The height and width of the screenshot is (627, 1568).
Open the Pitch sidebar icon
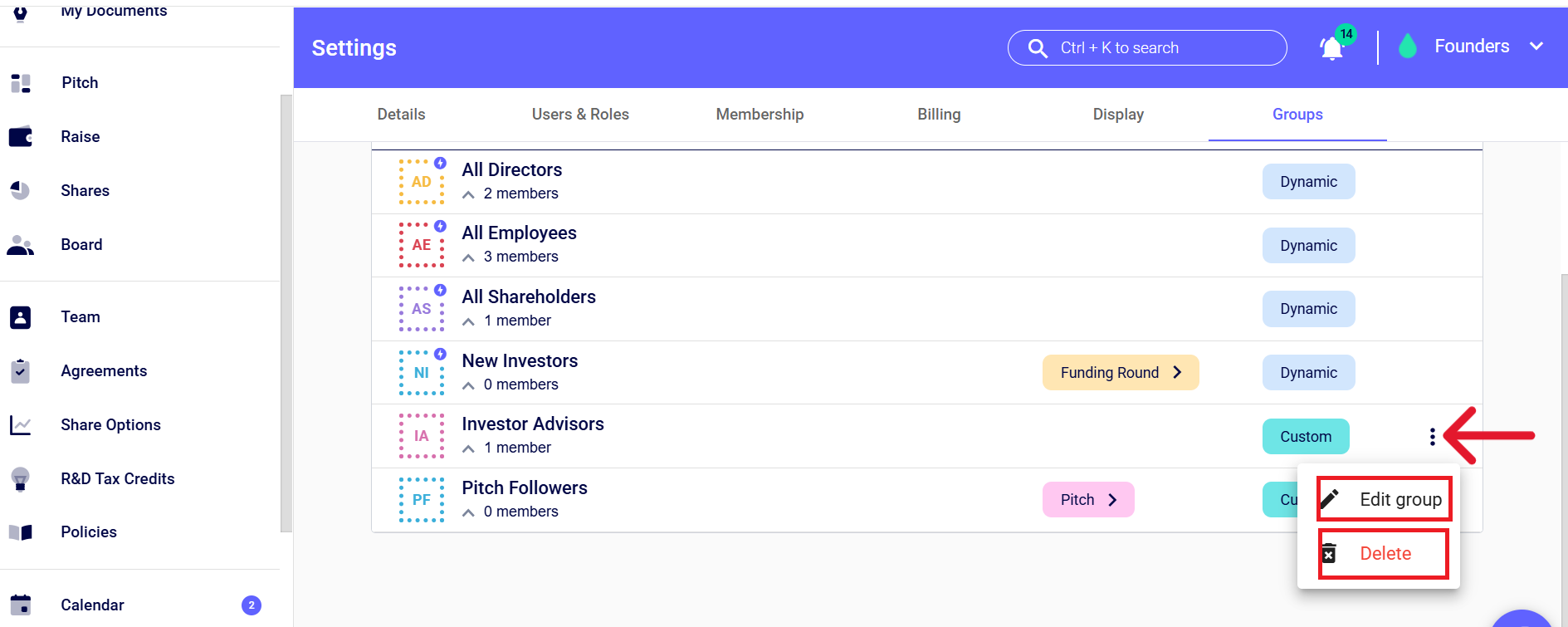click(x=21, y=83)
